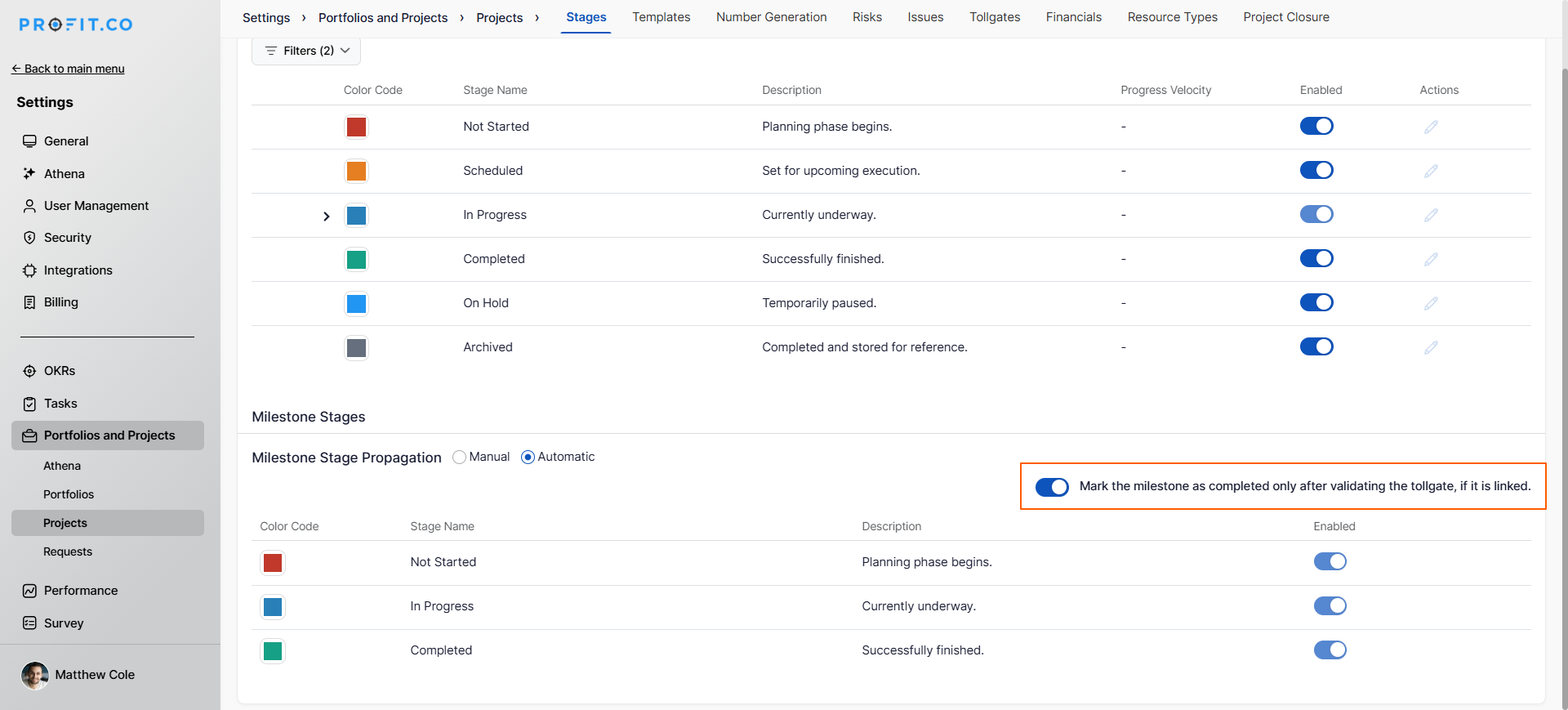Open Athena sparkle icon in sidebar

coord(29,173)
